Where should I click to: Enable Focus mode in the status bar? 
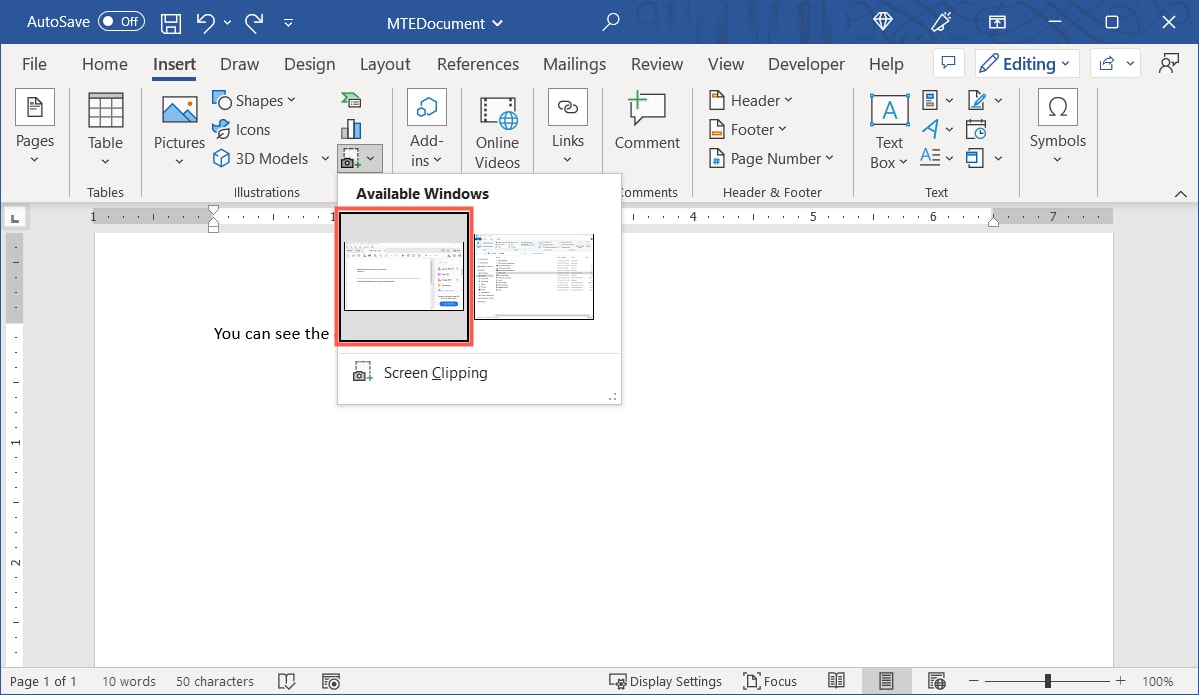coord(769,681)
